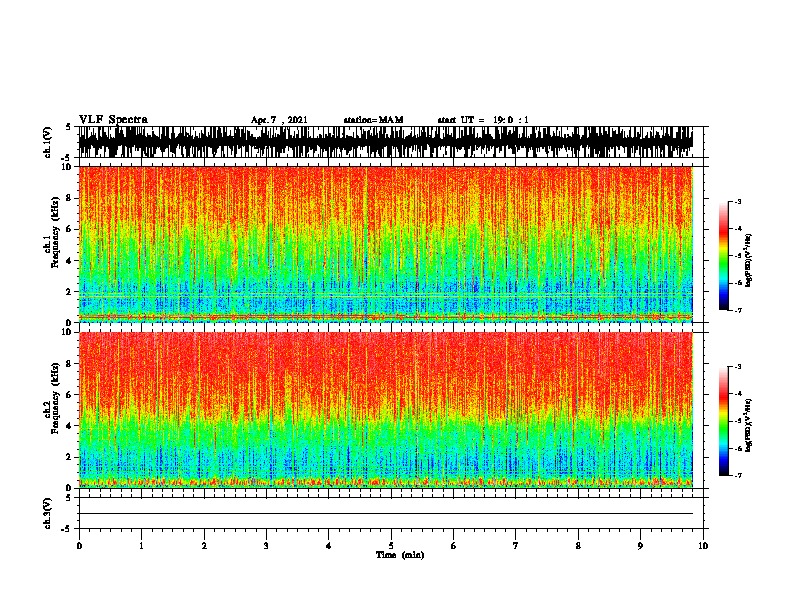Click the "8" kHz tick of ch.1 spectrogram
Viewport: 792px width, 612px height.
[x=70, y=198]
